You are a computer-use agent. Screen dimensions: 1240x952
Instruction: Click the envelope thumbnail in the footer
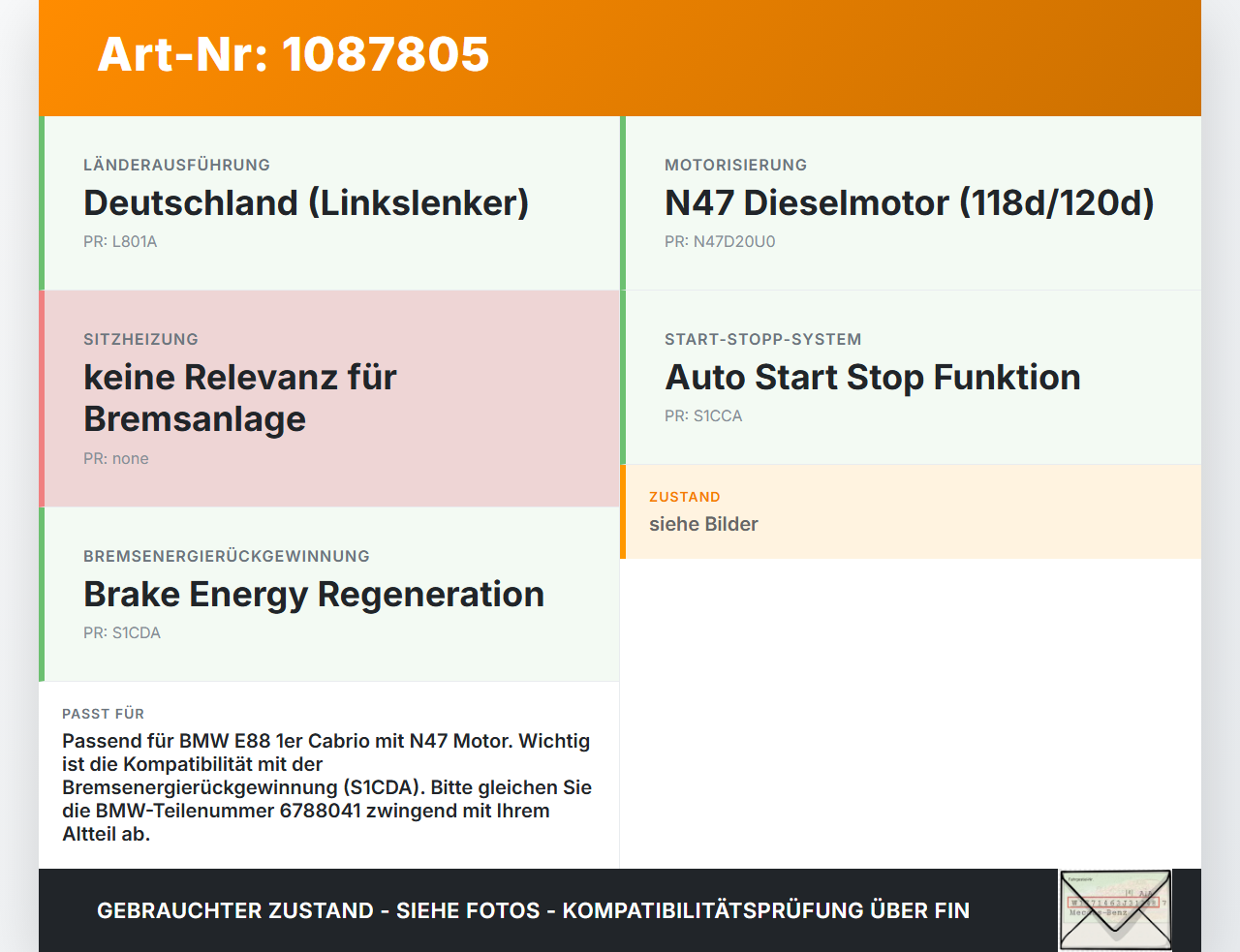tap(1115, 910)
